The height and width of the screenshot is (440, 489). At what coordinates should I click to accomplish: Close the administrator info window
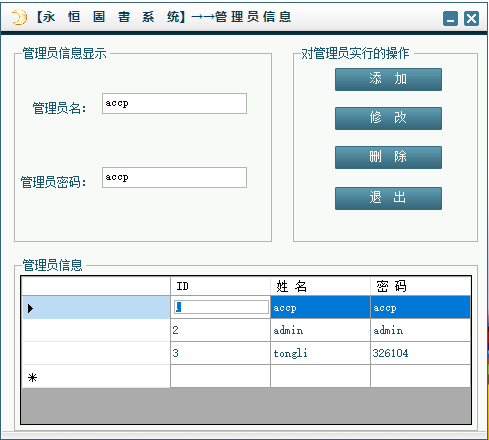click(x=471, y=18)
